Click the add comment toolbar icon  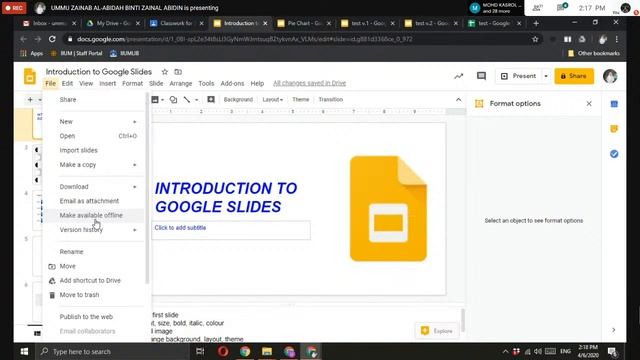(x=211, y=100)
